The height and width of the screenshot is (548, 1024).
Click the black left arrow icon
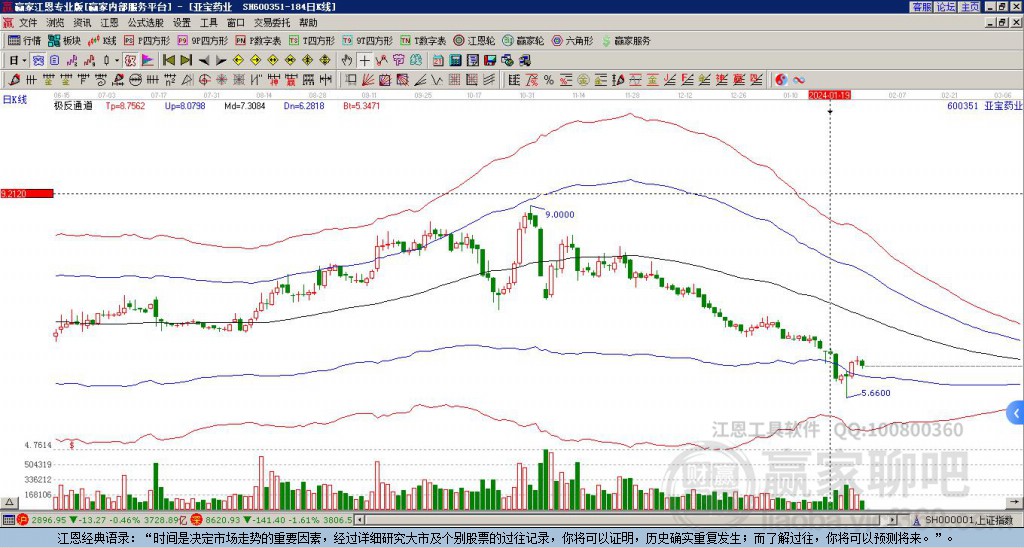click(x=204, y=60)
